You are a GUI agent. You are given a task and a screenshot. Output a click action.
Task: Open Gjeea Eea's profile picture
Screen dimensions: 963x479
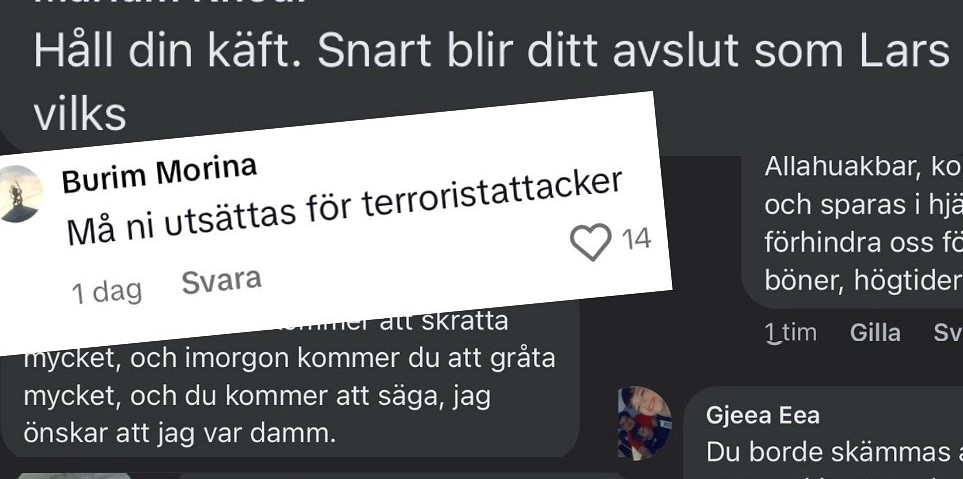[644, 423]
